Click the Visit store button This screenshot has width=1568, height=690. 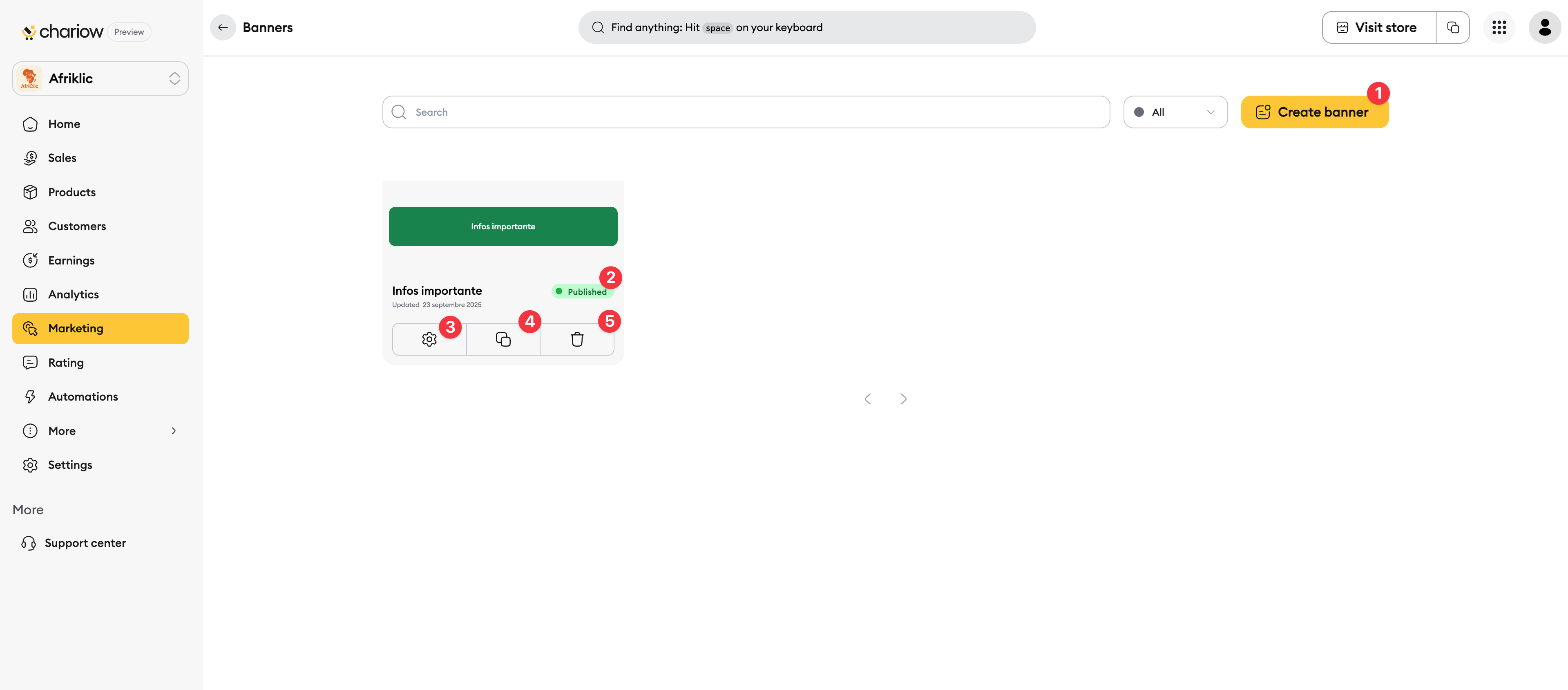1379,27
